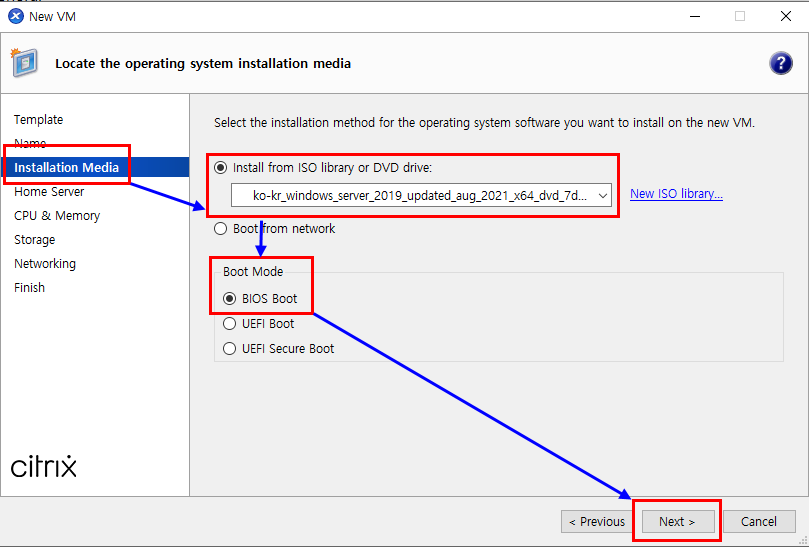Viewport: 809px width, 547px height.
Task: Open the New ISO library link
Action: [x=676, y=194]
